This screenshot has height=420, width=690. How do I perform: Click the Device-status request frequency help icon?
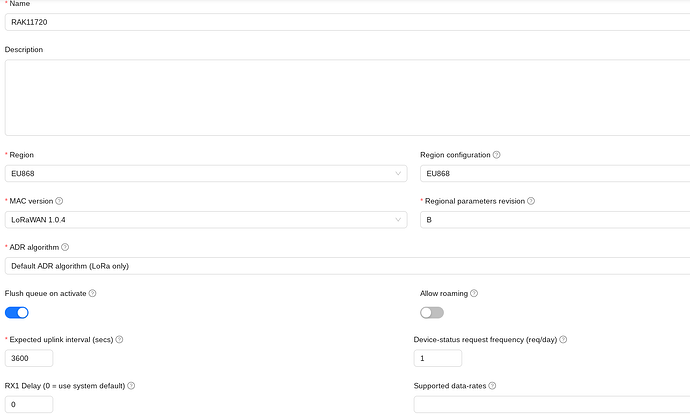[564, 339]
